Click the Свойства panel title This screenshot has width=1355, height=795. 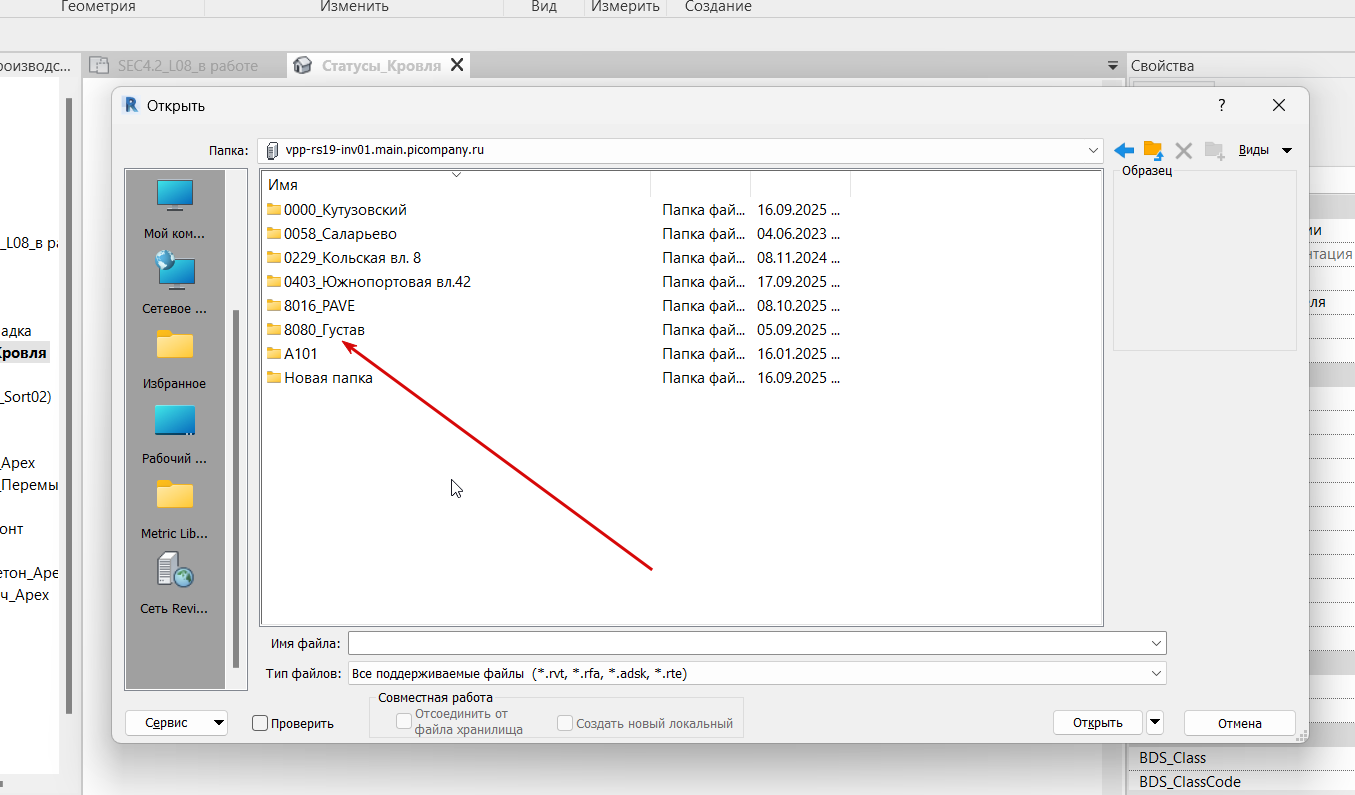1162,66
